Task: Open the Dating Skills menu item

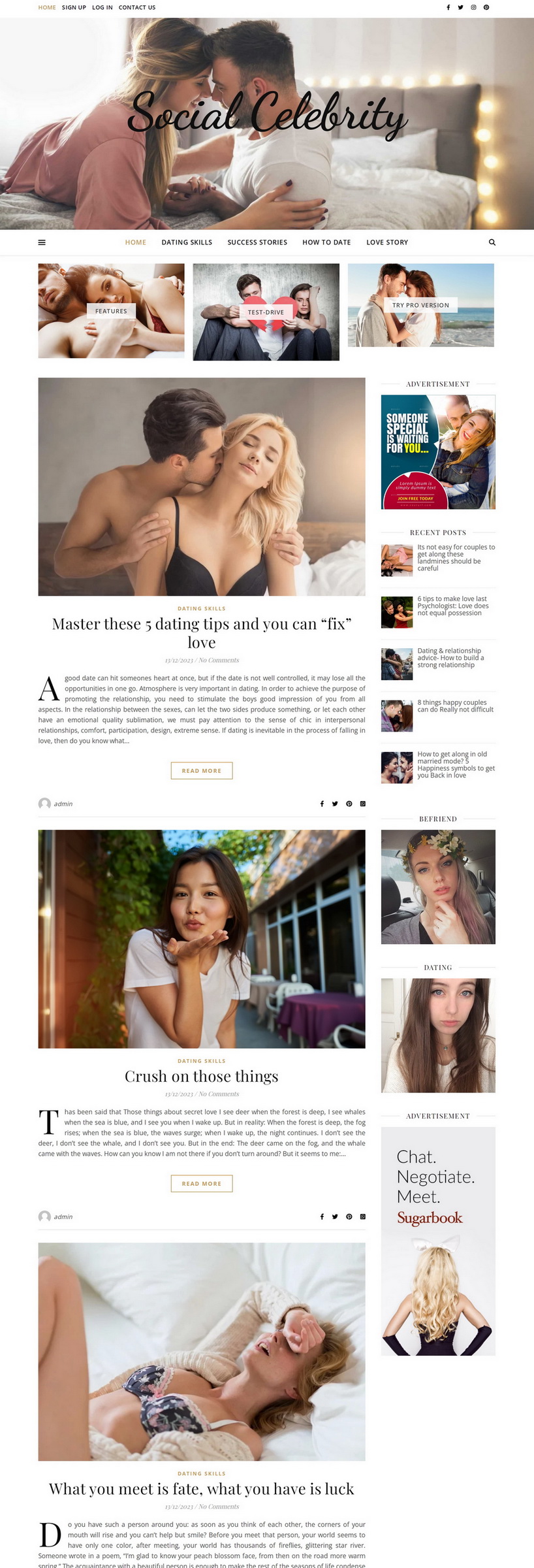Action: coord(187,242)
